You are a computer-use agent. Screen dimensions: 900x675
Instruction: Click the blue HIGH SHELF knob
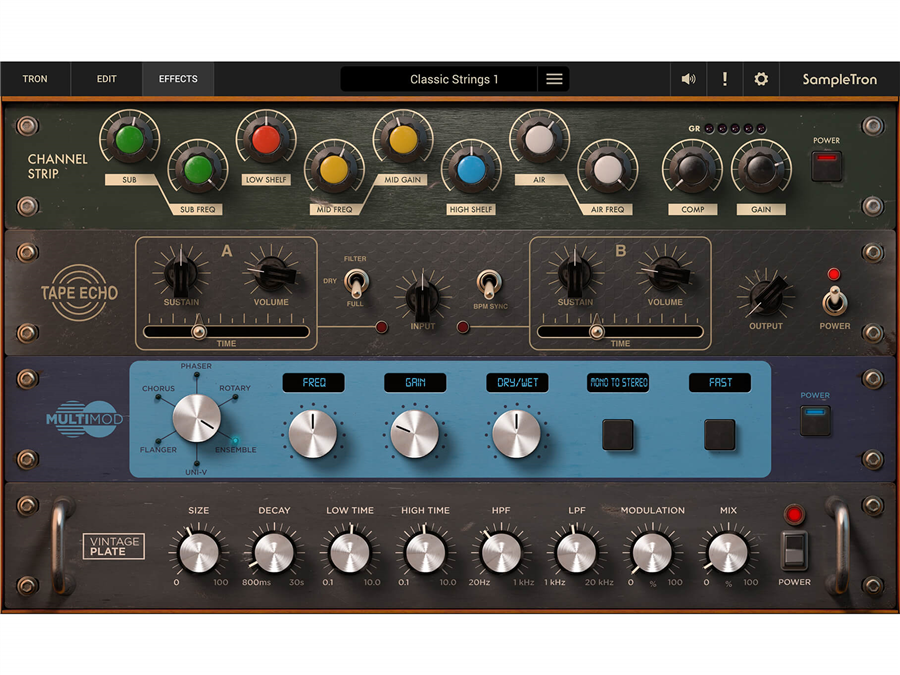click(x=471, y=169)
